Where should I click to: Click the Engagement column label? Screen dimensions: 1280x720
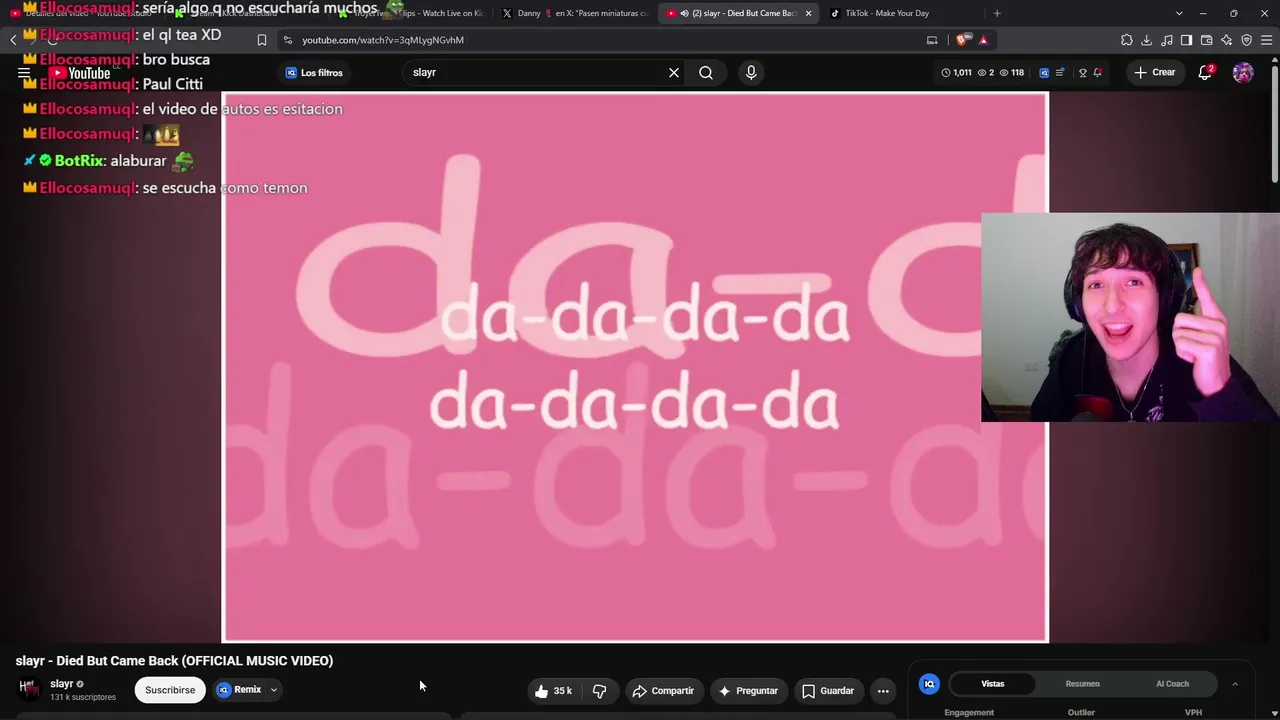969,712
